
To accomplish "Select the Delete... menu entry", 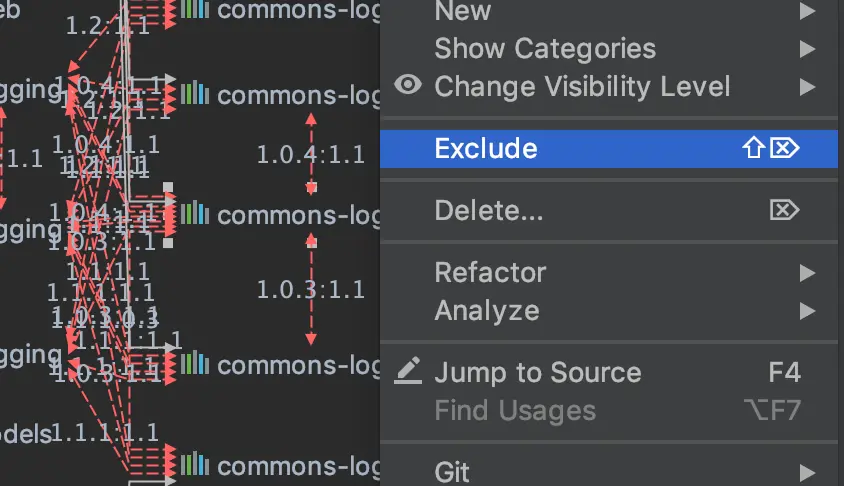I will tap(489, 210).
